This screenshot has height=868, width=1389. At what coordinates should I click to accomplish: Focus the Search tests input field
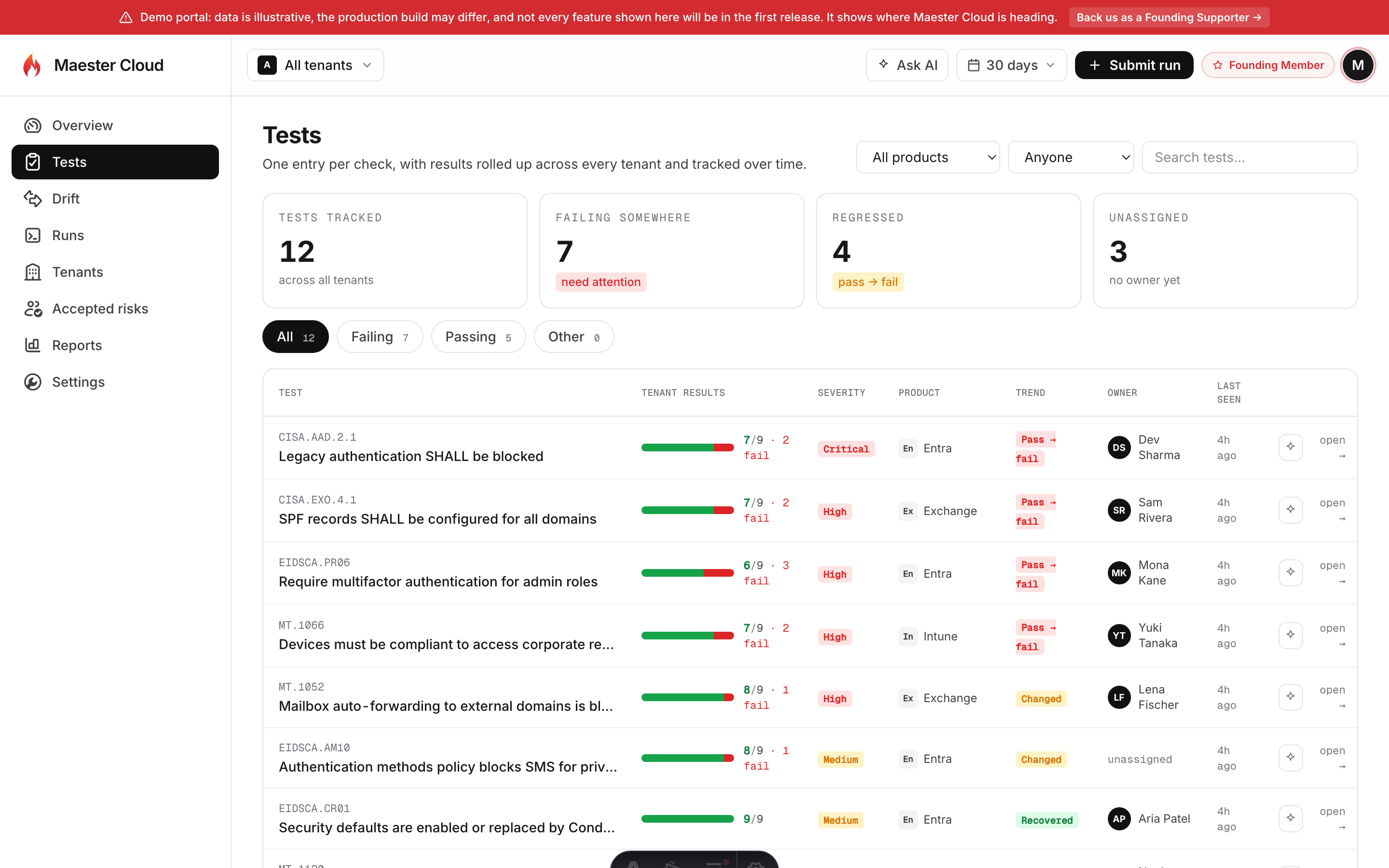[1250, 157]
